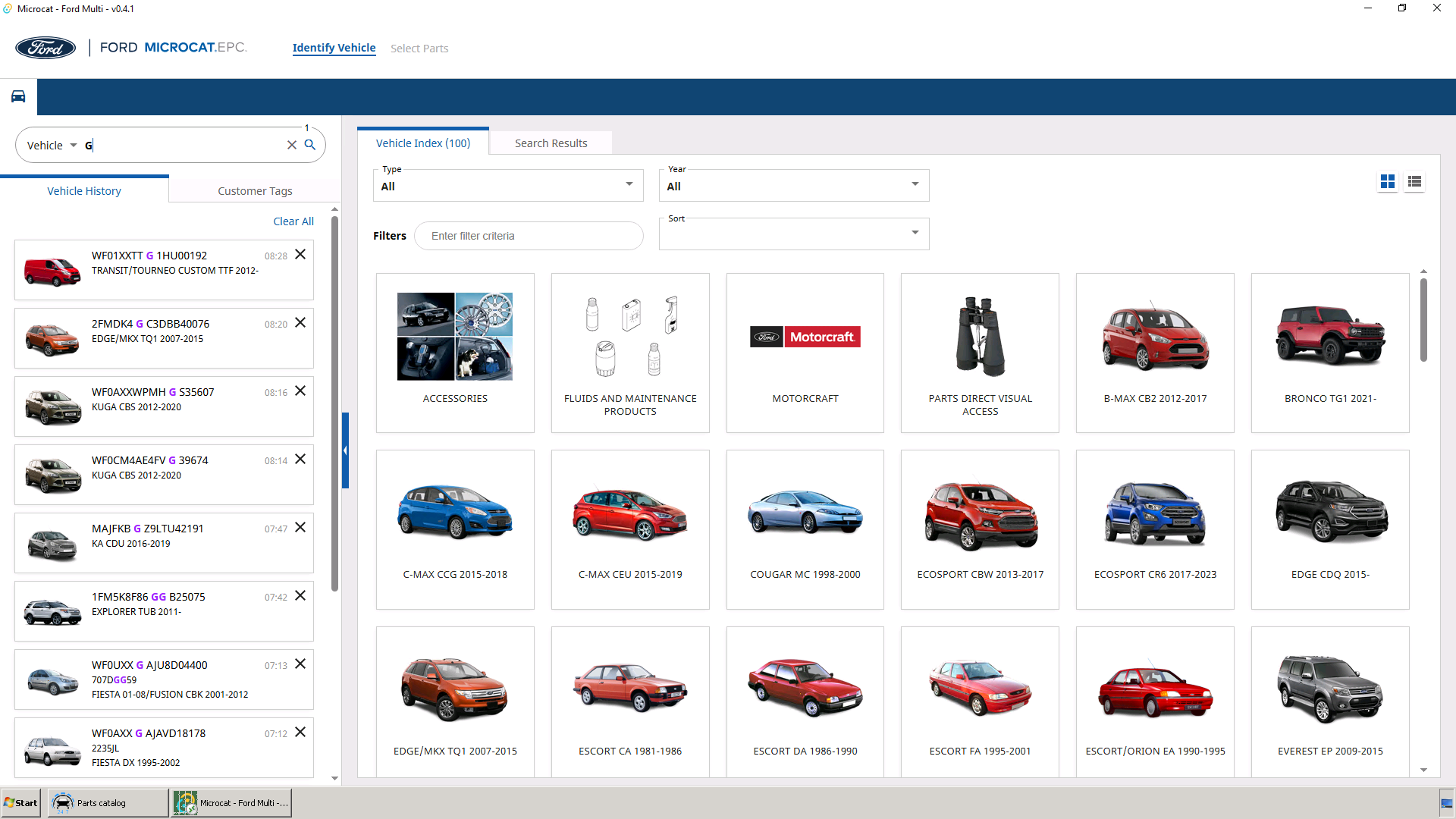Open the Accessories catalog tile
The width and height of the screenshot is (1456, 819).
(455, 353)
